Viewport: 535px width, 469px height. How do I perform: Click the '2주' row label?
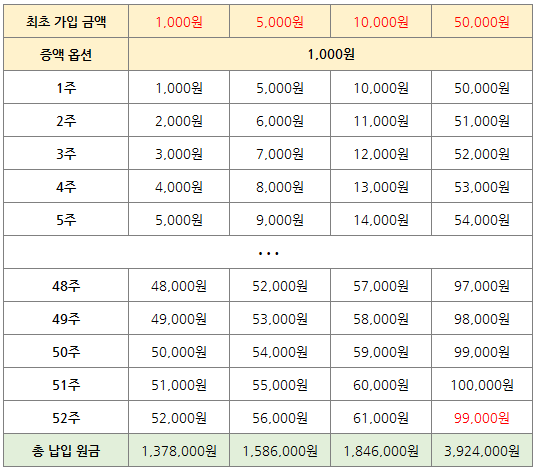(x=66, y=120)
